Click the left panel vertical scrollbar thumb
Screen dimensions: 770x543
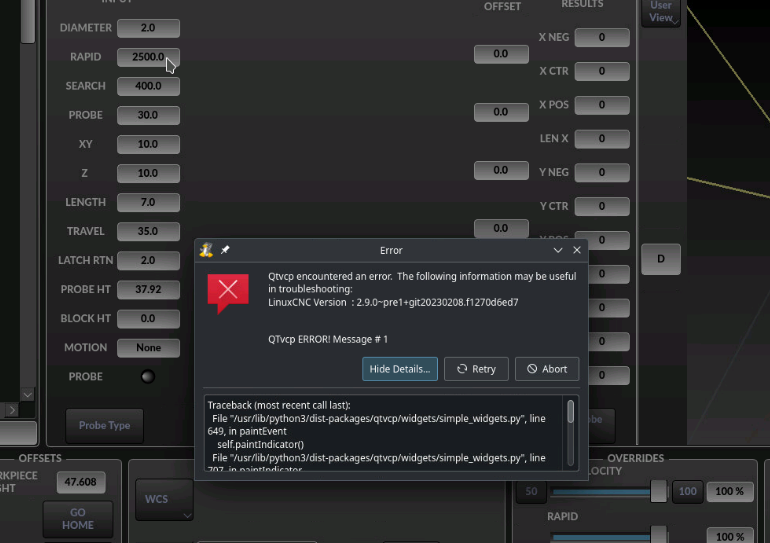[28, 21]
